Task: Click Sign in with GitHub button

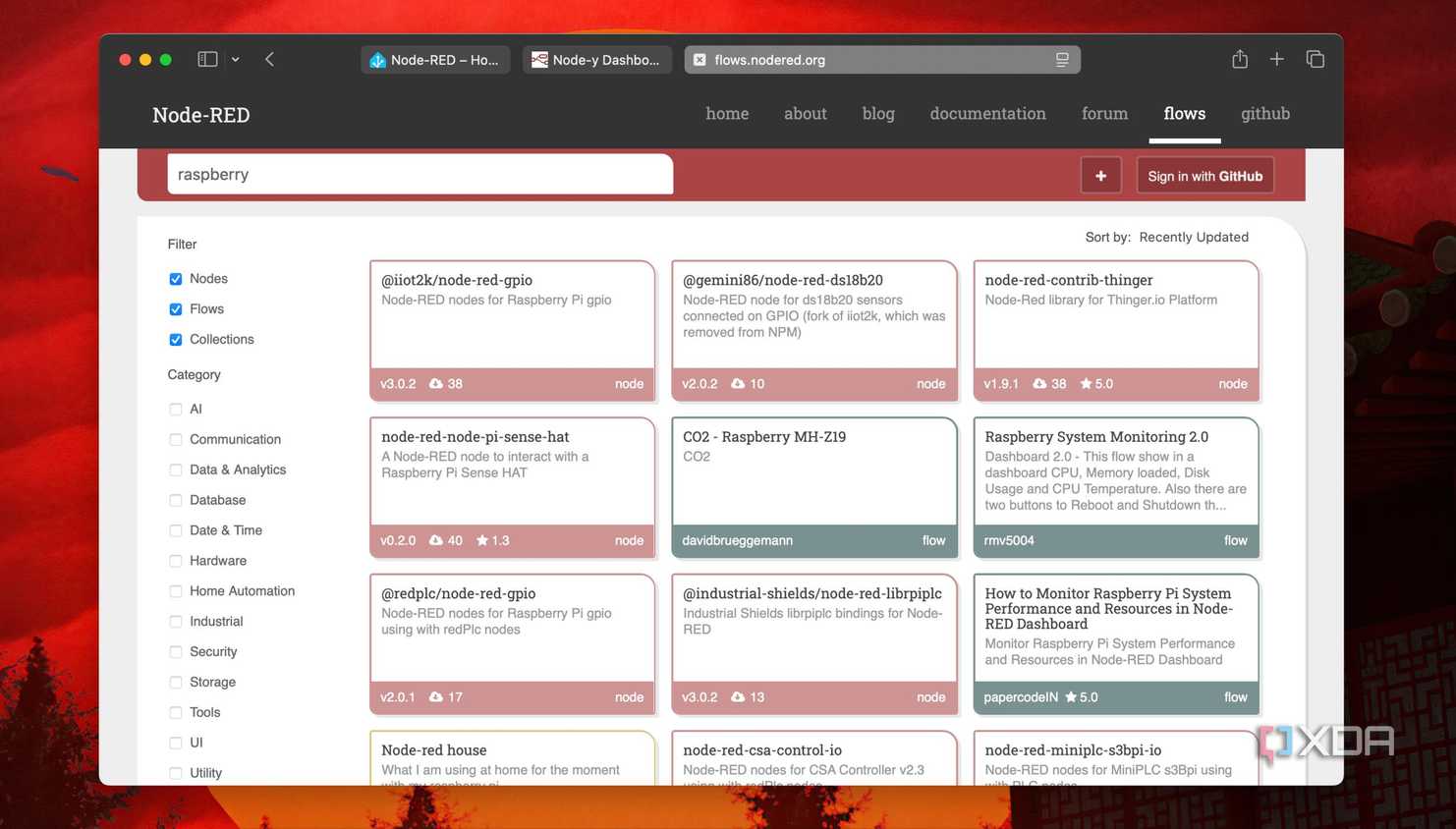Action: (x=1205, y=176)
